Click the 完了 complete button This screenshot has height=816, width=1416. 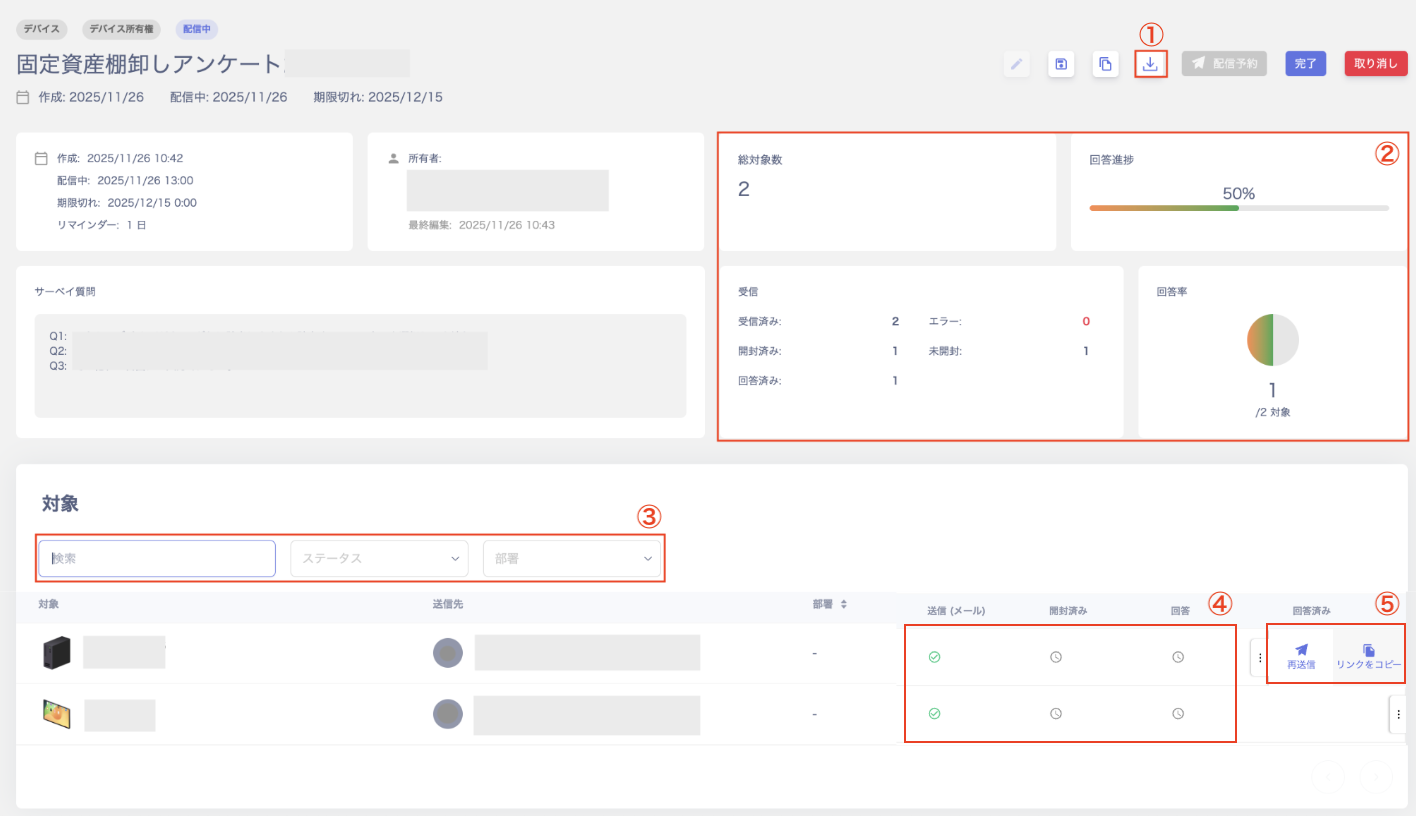tap(1305, 64)
